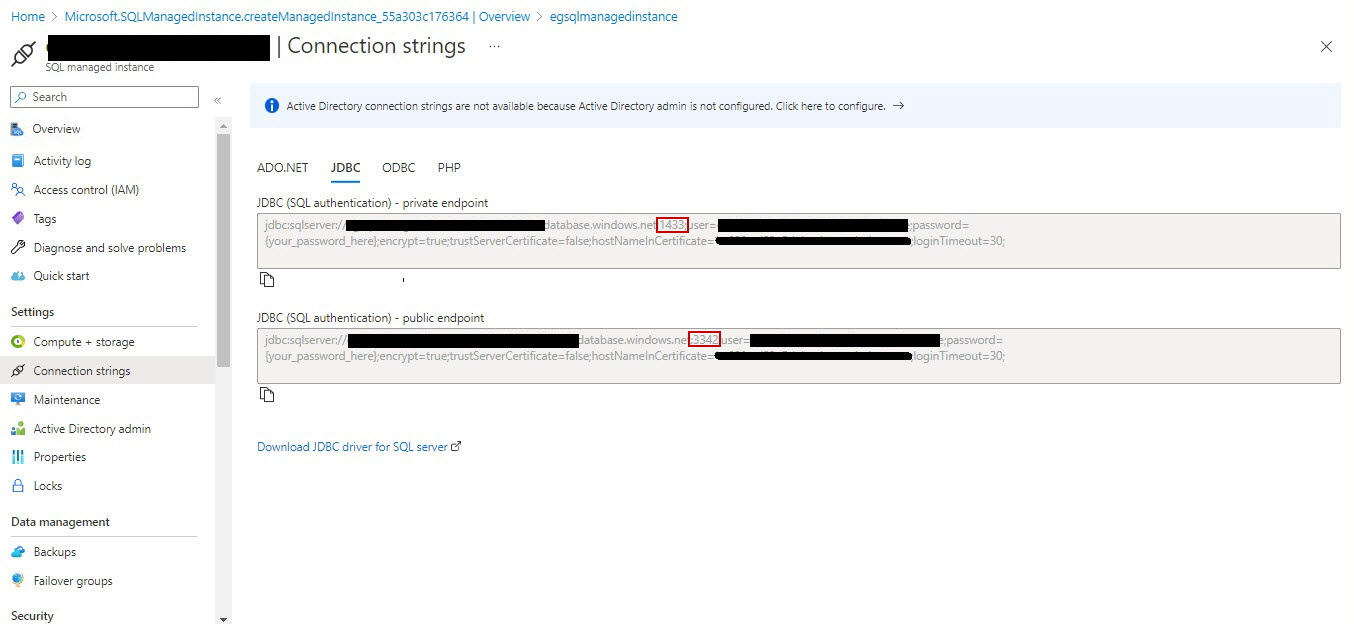Click the Backups cloud icon
1354x624 pixels.
(17, 552)
